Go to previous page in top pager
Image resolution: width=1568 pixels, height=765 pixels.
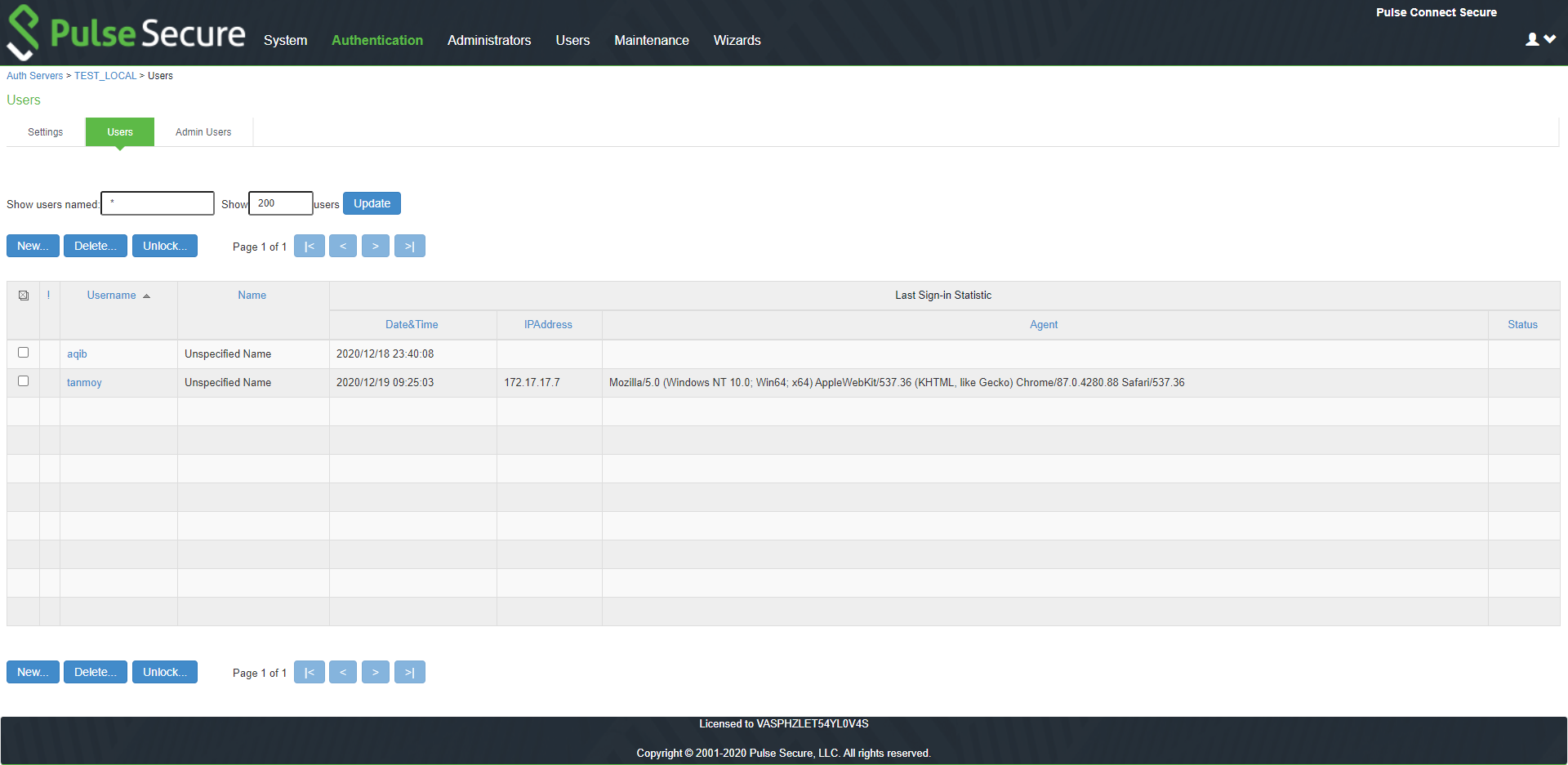click(x=343, y=246)
